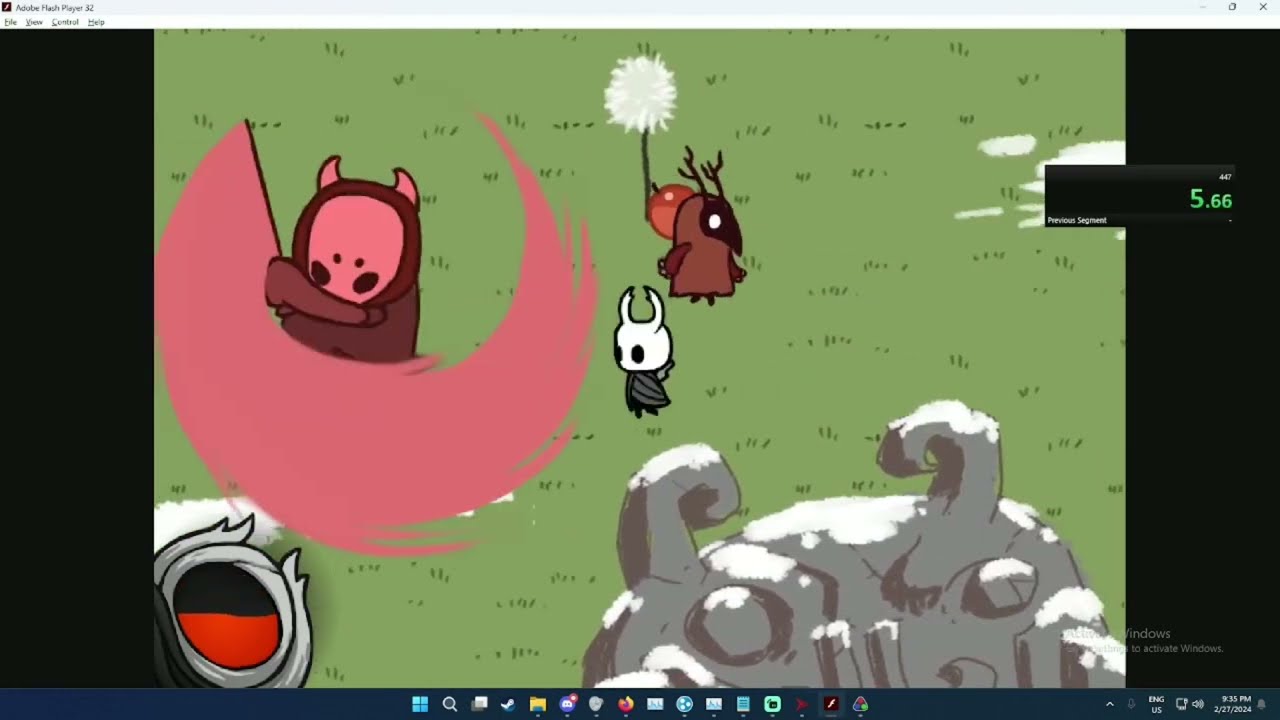
Task: Click the antlered masked character
Action: click(704, 228)
